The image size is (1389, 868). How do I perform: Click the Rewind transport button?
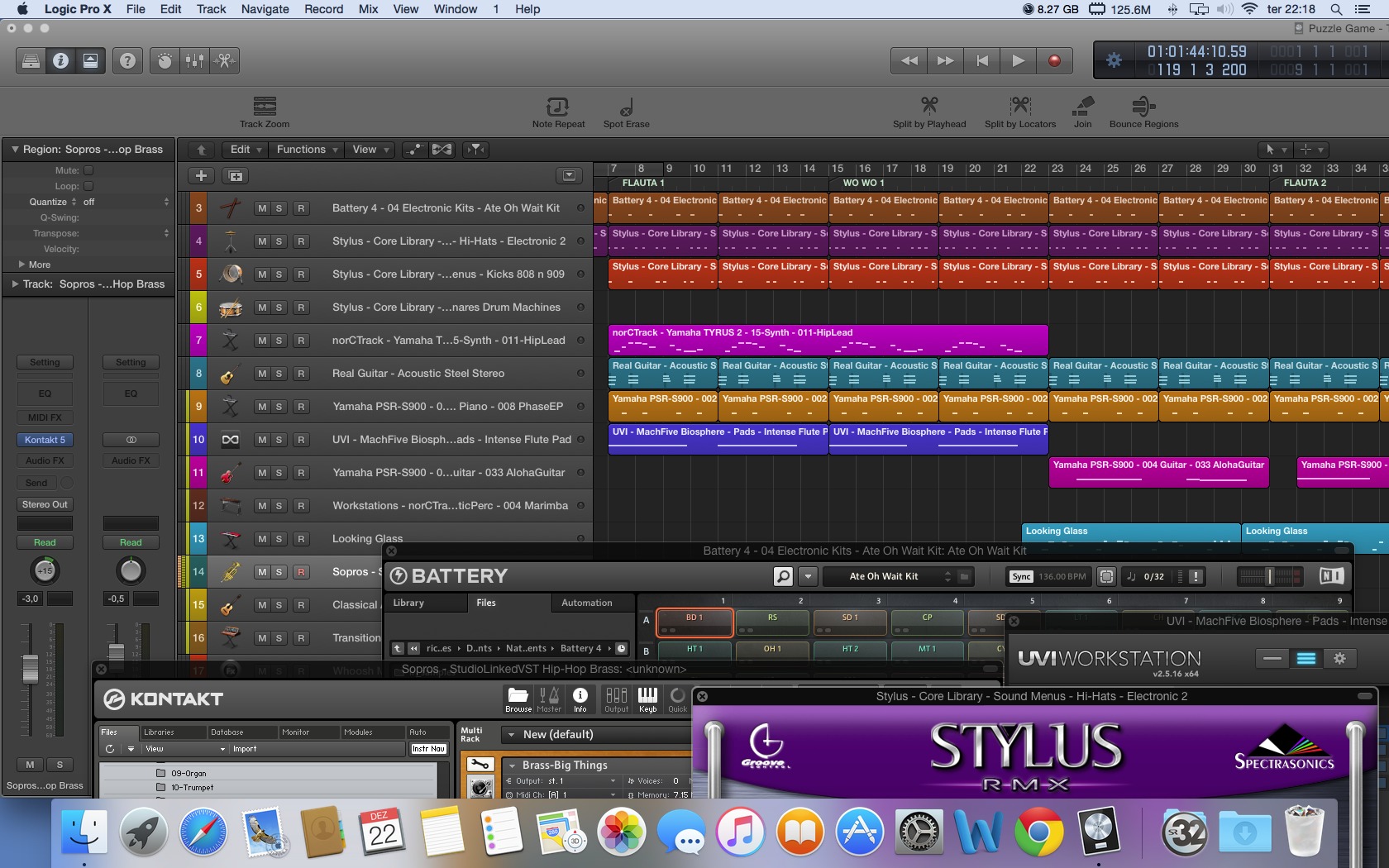(x=909, y=60)
